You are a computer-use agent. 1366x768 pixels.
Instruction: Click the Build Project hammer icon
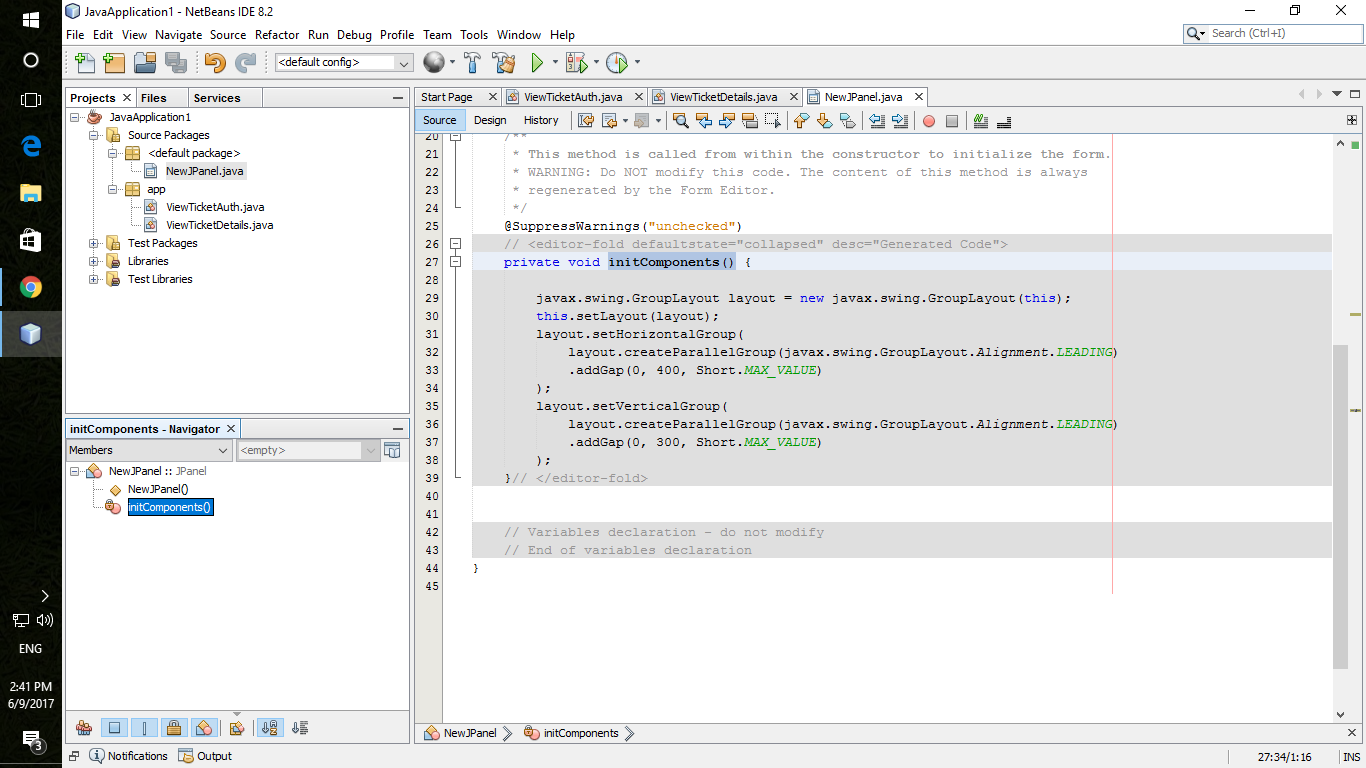click(473, 63)
